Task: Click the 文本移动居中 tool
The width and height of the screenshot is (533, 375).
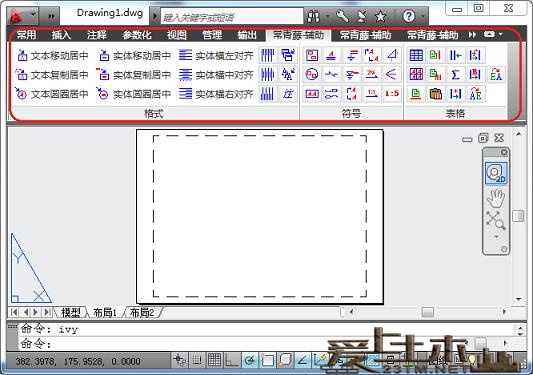Action: pyautogui.click(x=53, y=55)
